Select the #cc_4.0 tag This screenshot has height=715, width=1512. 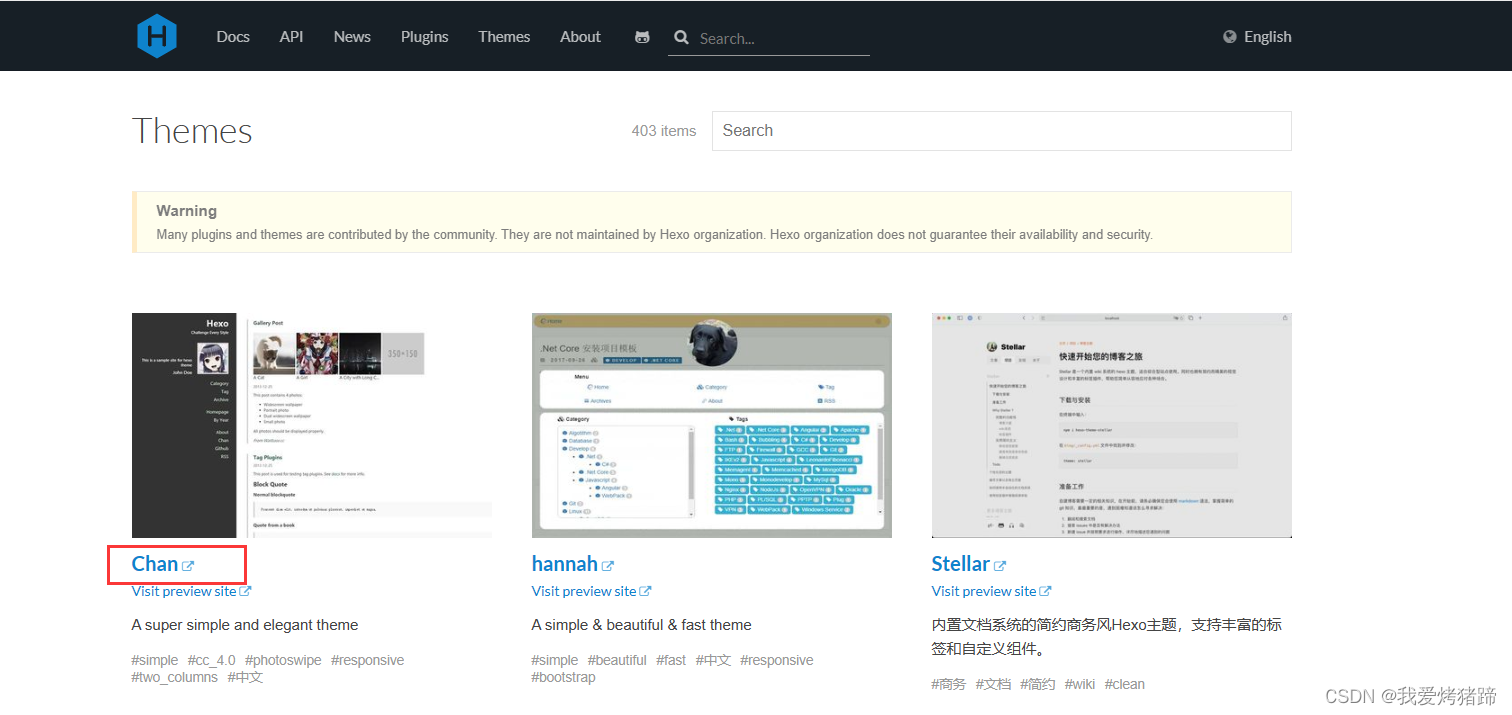click(211, 660)
